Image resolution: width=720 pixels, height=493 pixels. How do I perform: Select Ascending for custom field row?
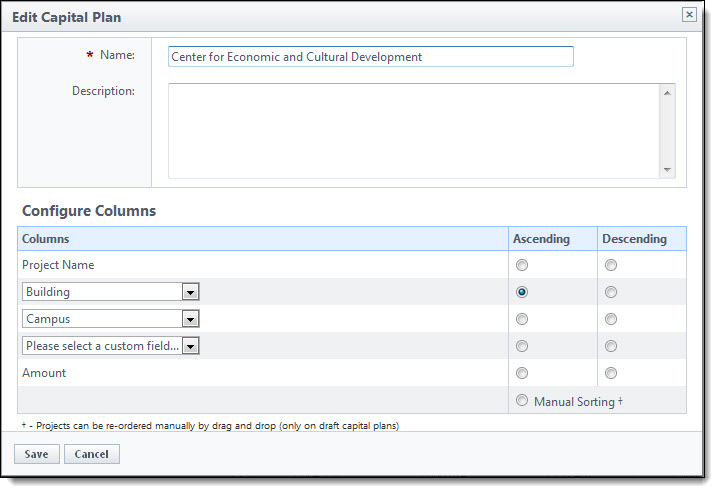(522, 346)
